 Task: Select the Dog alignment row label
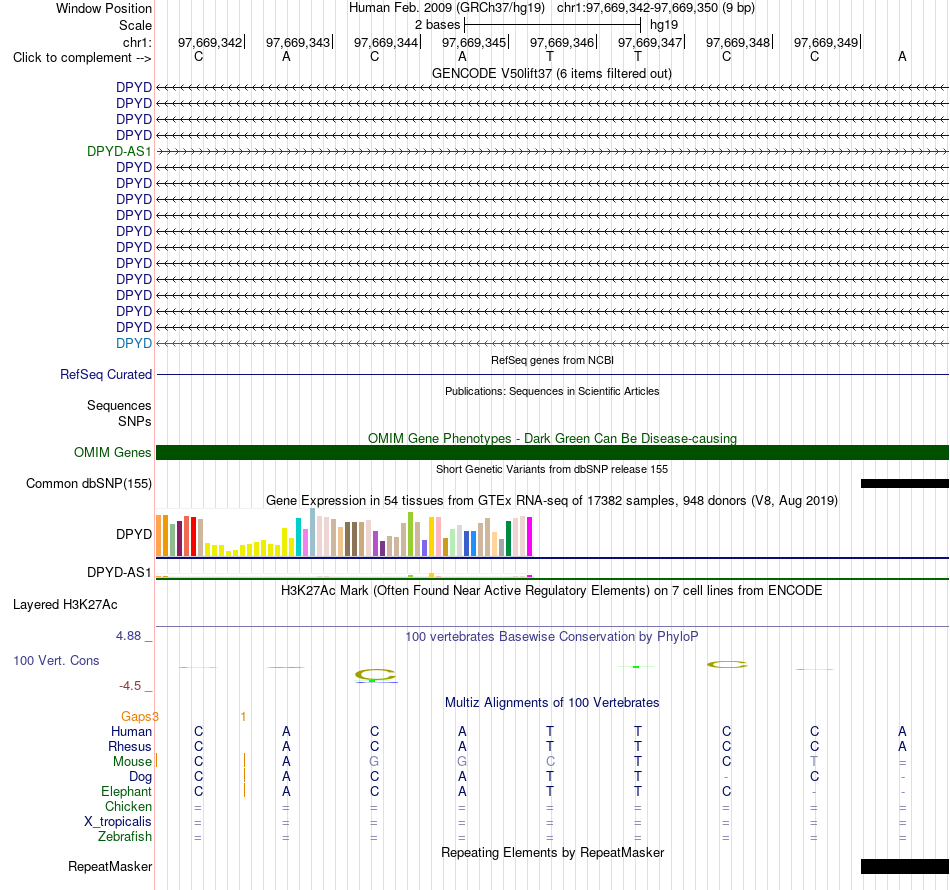point(141,776)
